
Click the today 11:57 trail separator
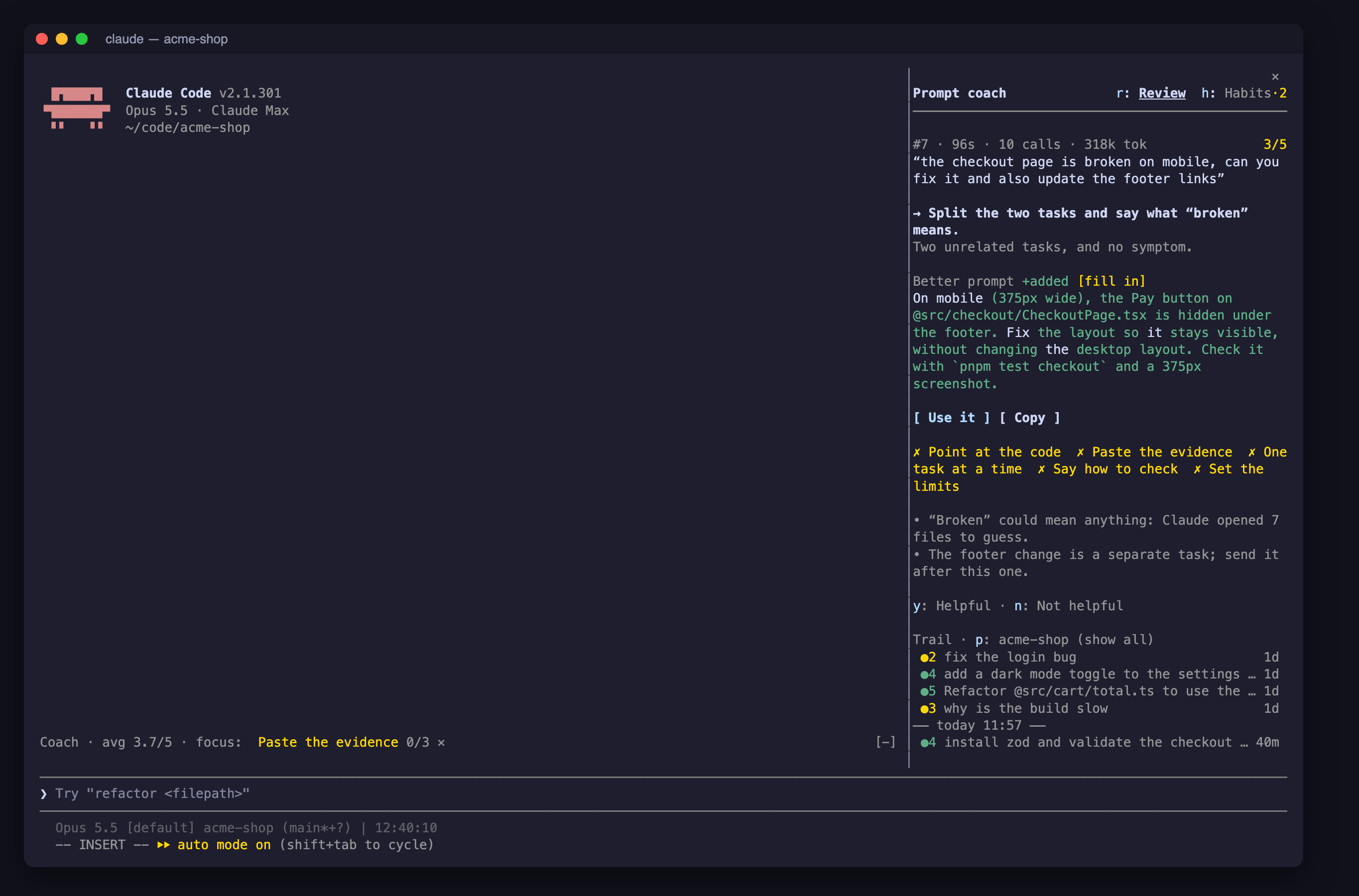979,725
